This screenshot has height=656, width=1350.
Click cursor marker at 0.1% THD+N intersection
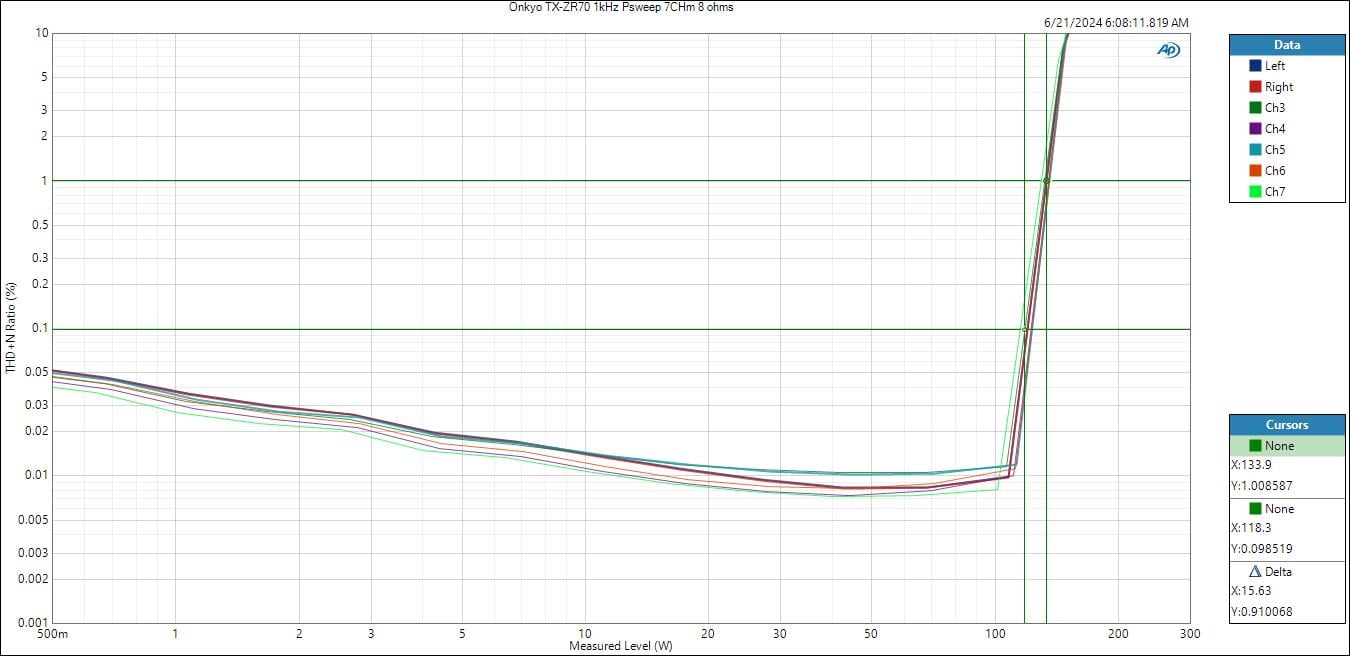pos(1024,329)
